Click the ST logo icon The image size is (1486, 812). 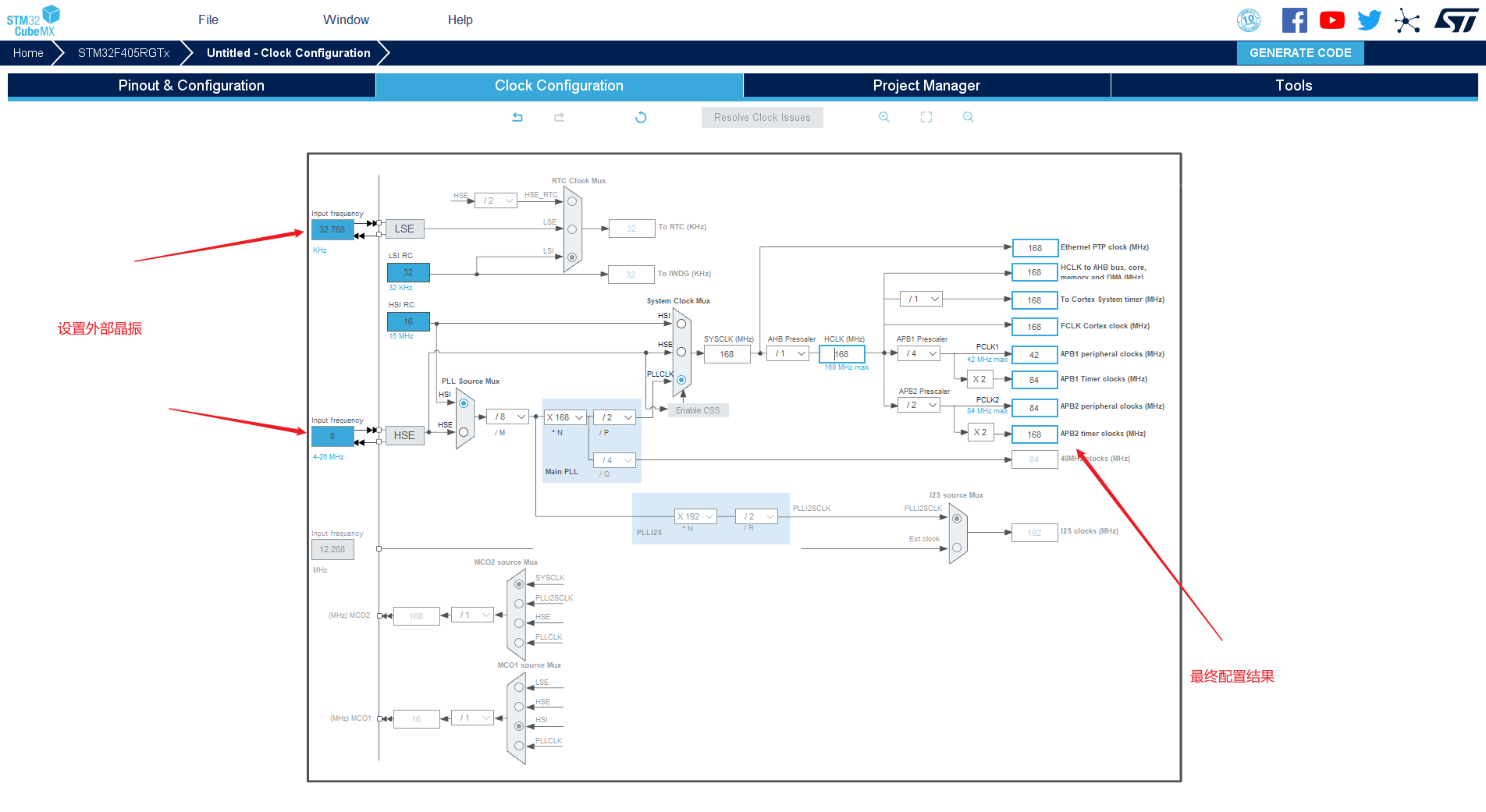(x=1456, y=20)
